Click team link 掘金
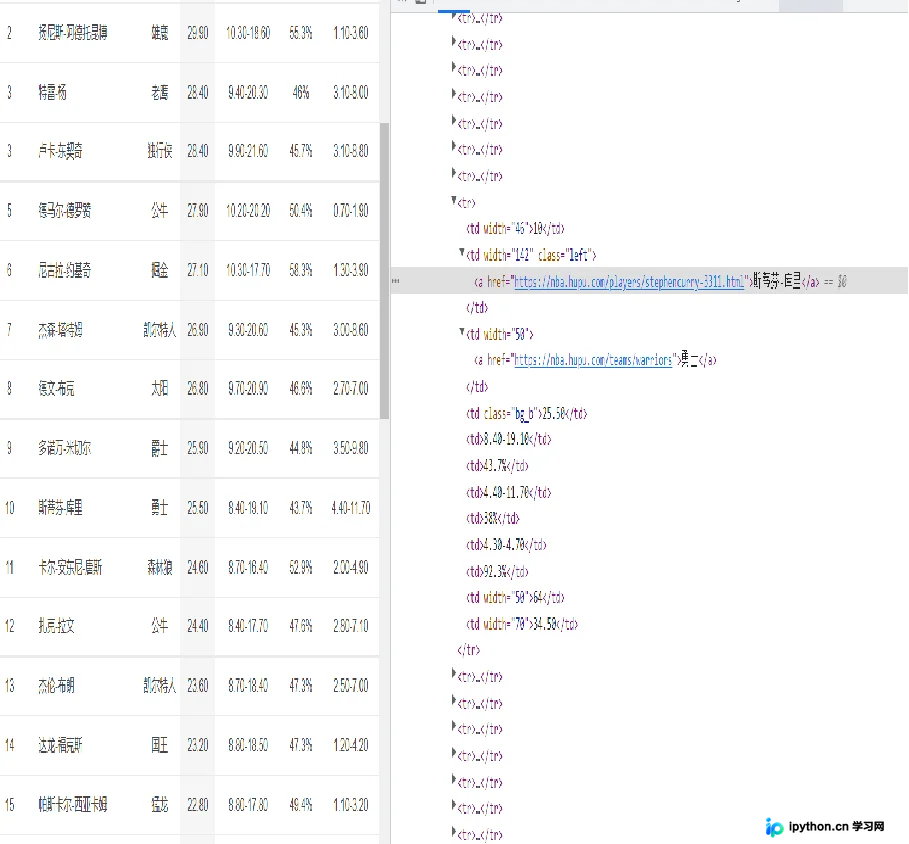The image size is (909, 844). 160,270
